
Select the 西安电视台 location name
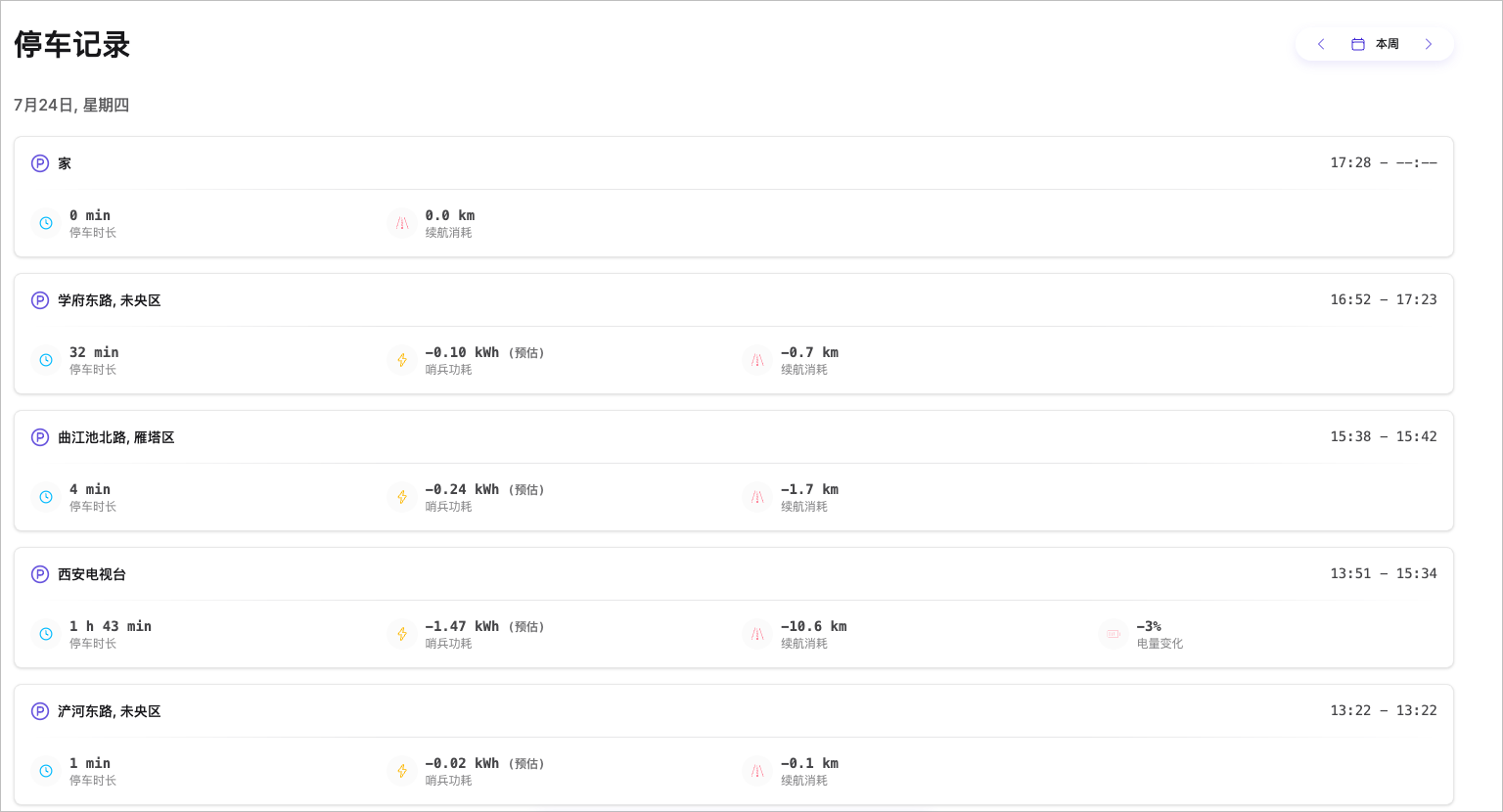coord(92,574)
